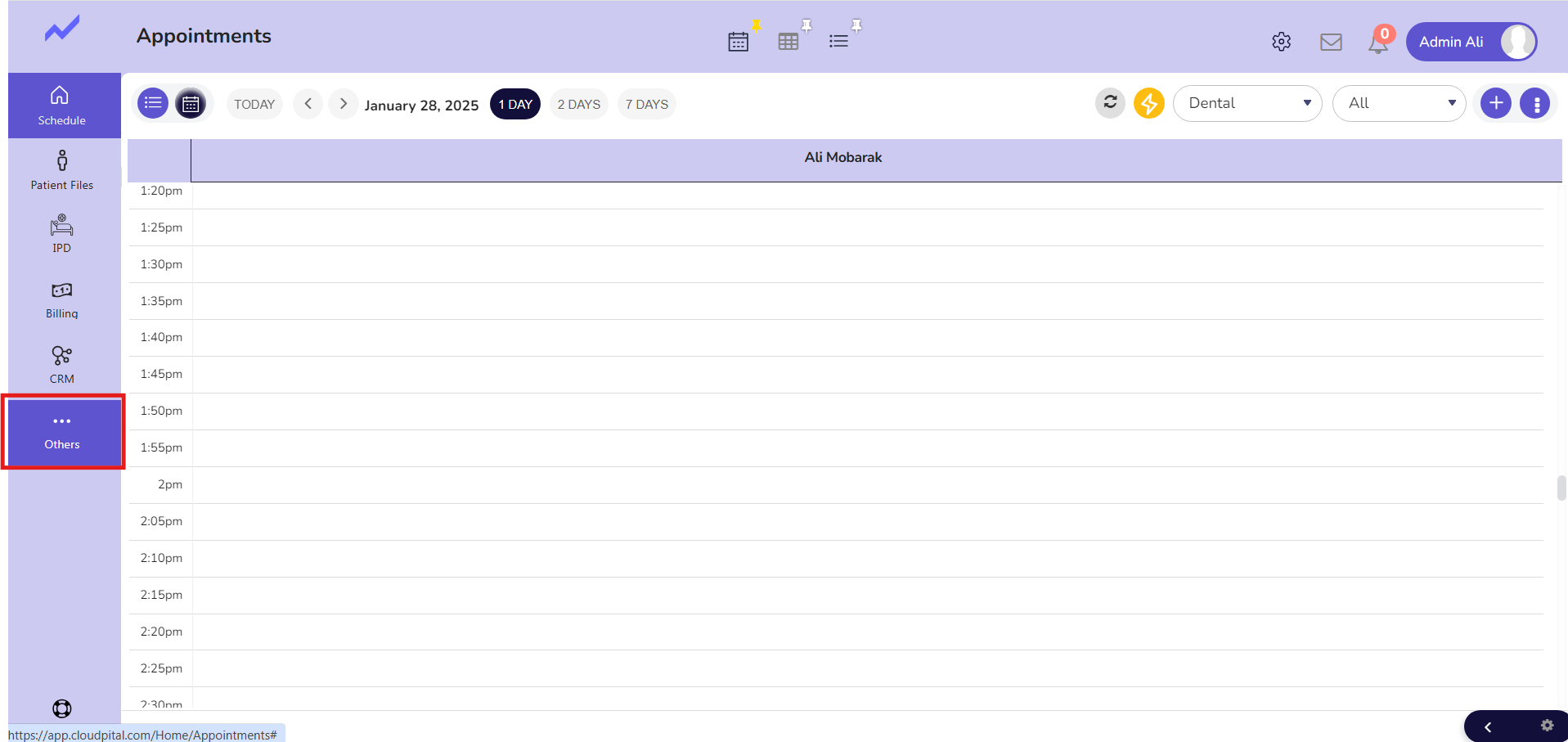Open the Admin Ali profile menu
Screen dimensions: 1568x742
(x=1471, y=42)
